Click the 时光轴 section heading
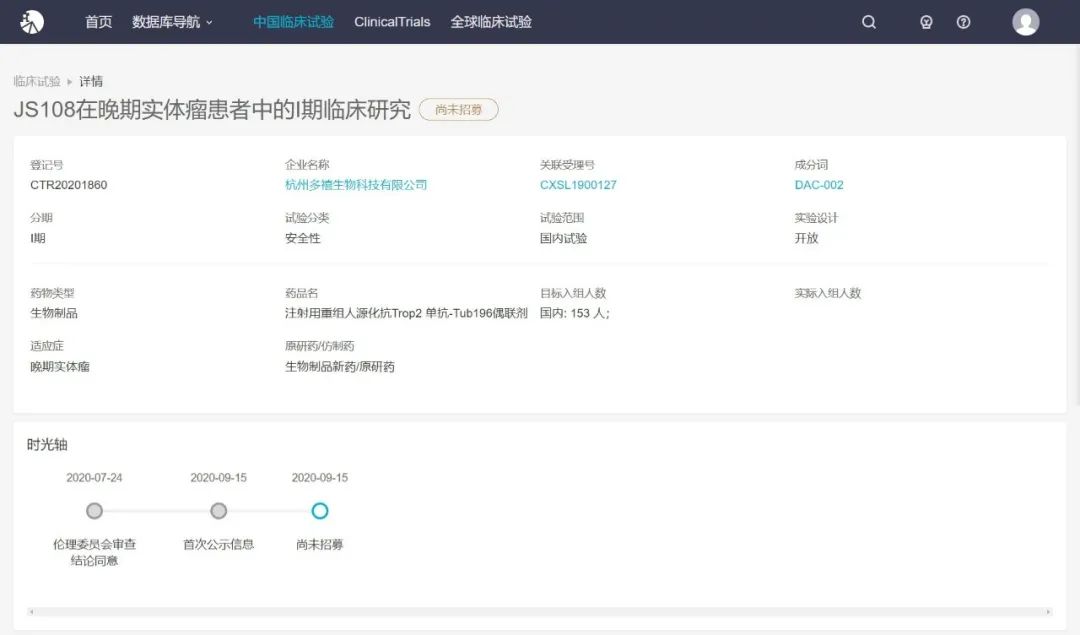Screen dimensions: 1080x635 [x=47, y=444]
